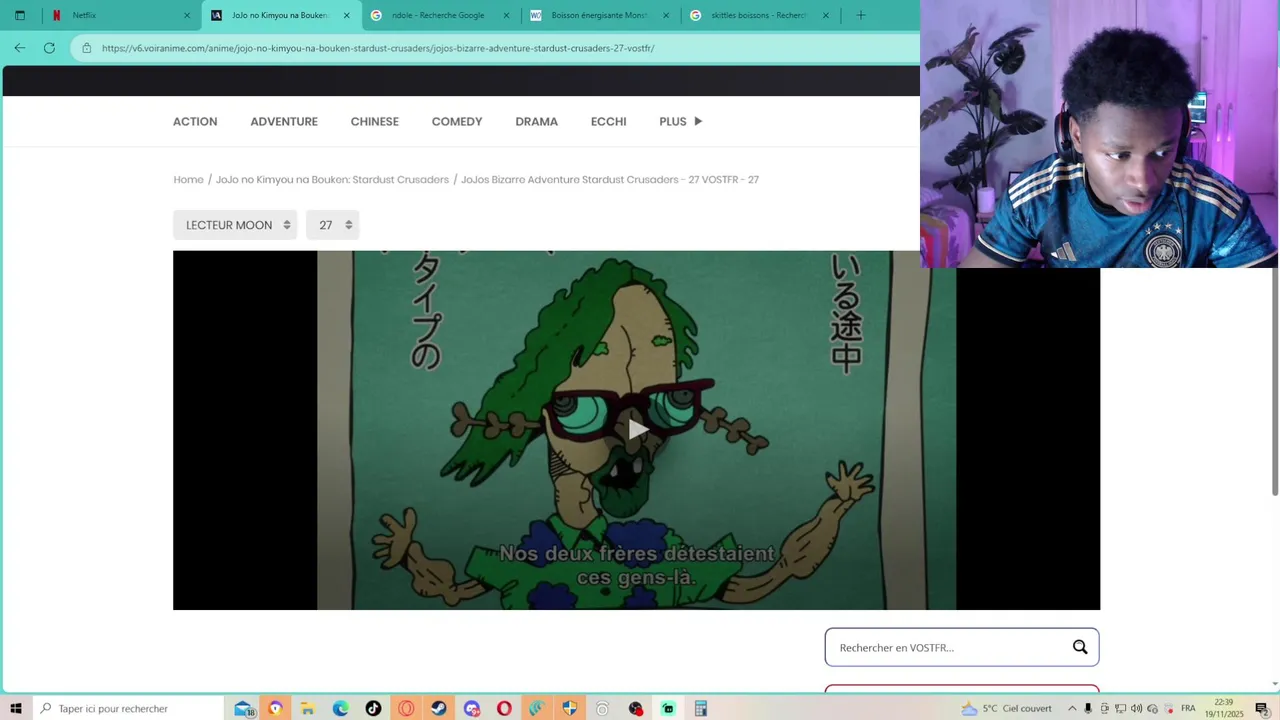The width and height of the screenshot is (1280, 720).
Task: Open LECTEUR MOON player dropdown
Action: click(x=235, y=225)
